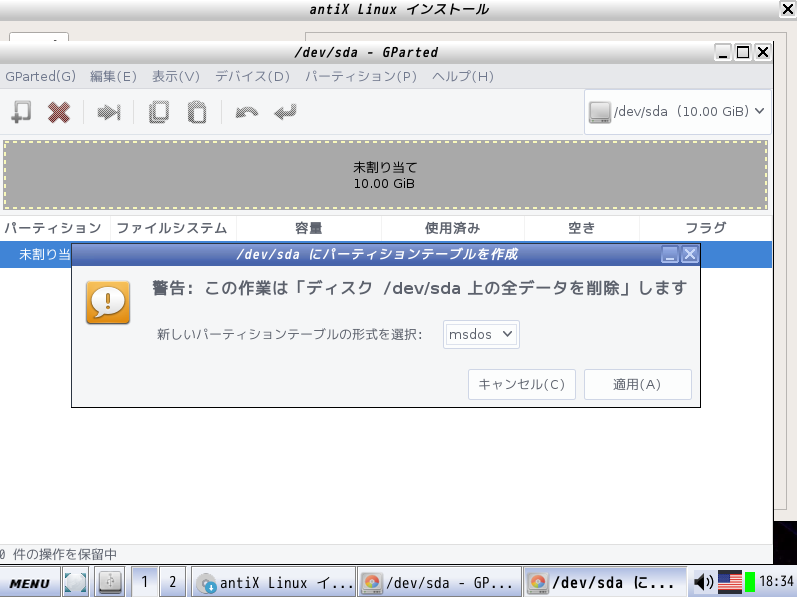Image resolution: width=797 pixels, height=597 pixels.
Task: Close the antiX Linux installer window
Action: 787,9
